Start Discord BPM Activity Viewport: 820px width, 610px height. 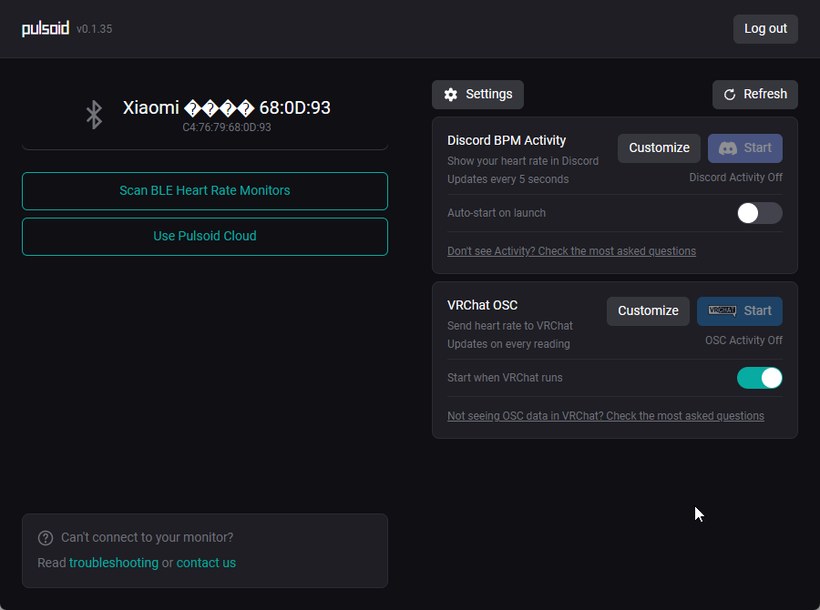[745, 148]
